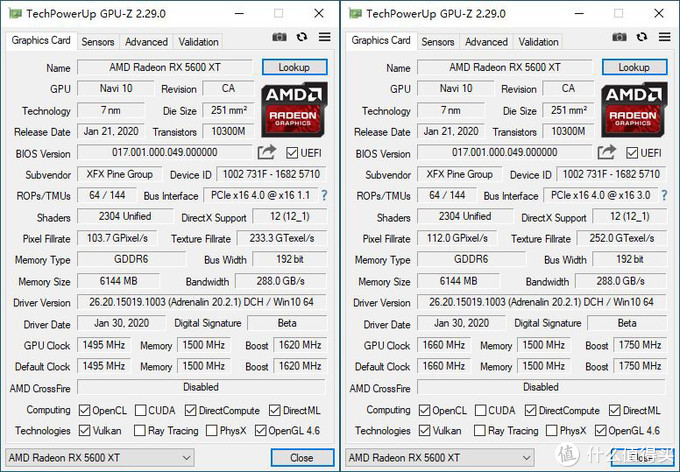680x472 pixels.
Task: Select "252.0 GTexel/s" texture fillrate value
Action: pos(622,238)
